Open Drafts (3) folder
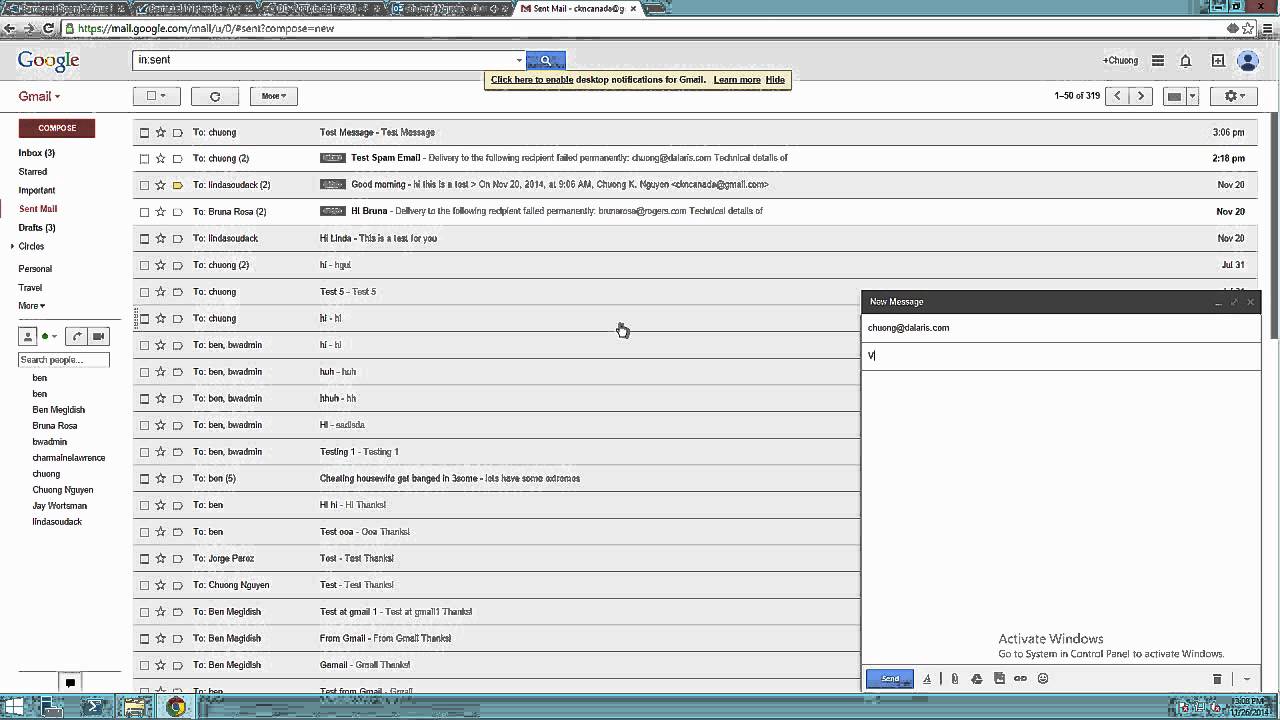Screen dimensions: 1280x720 coord(37,228)
